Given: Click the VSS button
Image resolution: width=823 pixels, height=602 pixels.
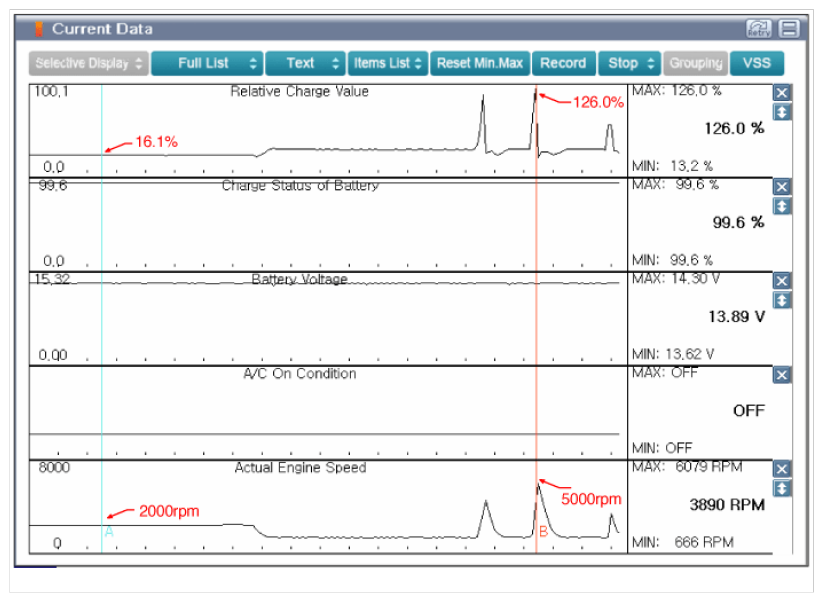Looking at the screenshot, I should coord(757,63).
